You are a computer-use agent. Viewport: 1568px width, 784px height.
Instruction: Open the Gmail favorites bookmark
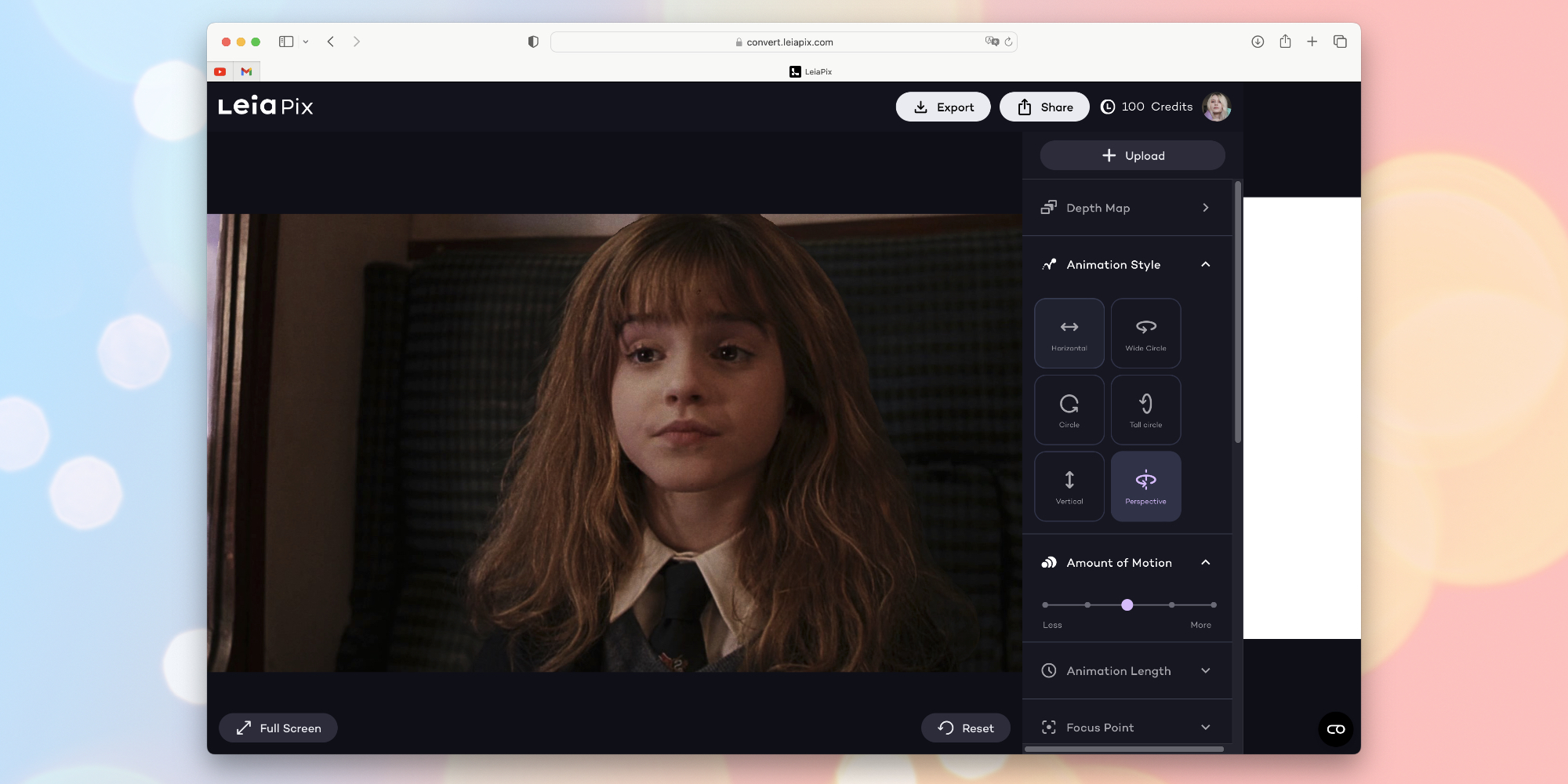246,71
